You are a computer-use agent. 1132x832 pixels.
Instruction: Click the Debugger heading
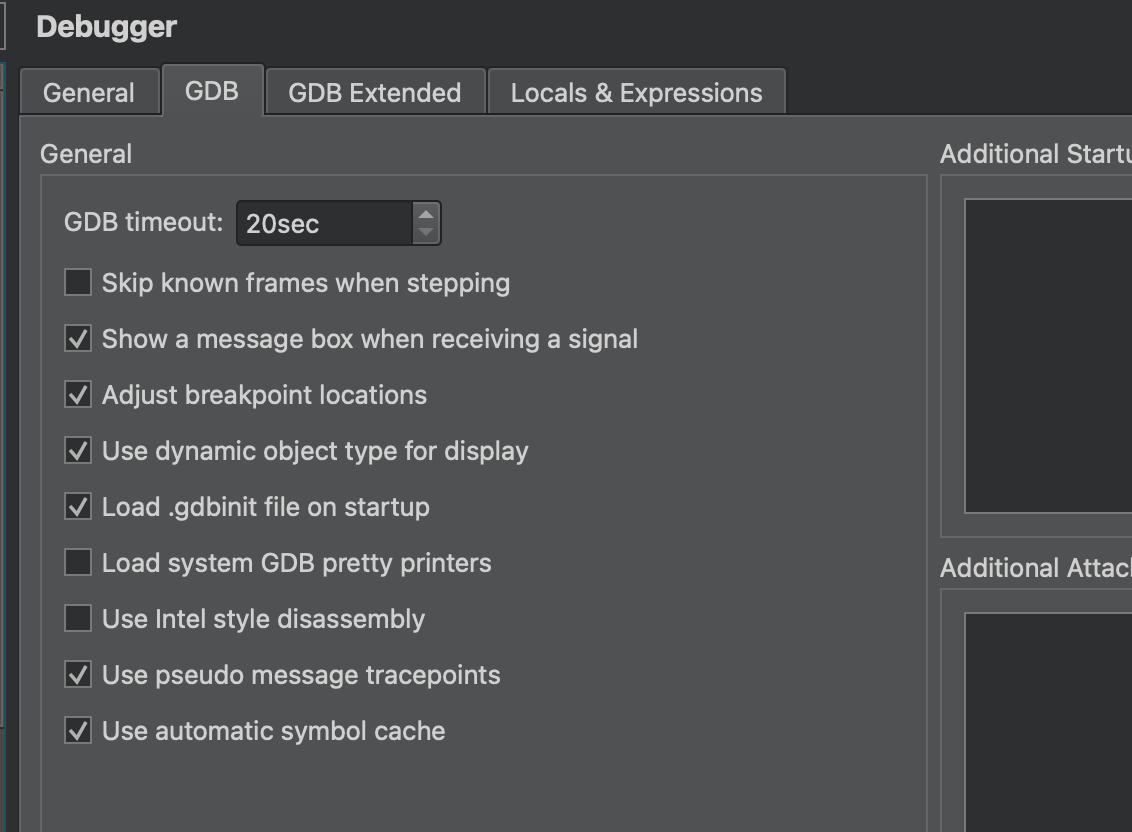tap(107, 27)
